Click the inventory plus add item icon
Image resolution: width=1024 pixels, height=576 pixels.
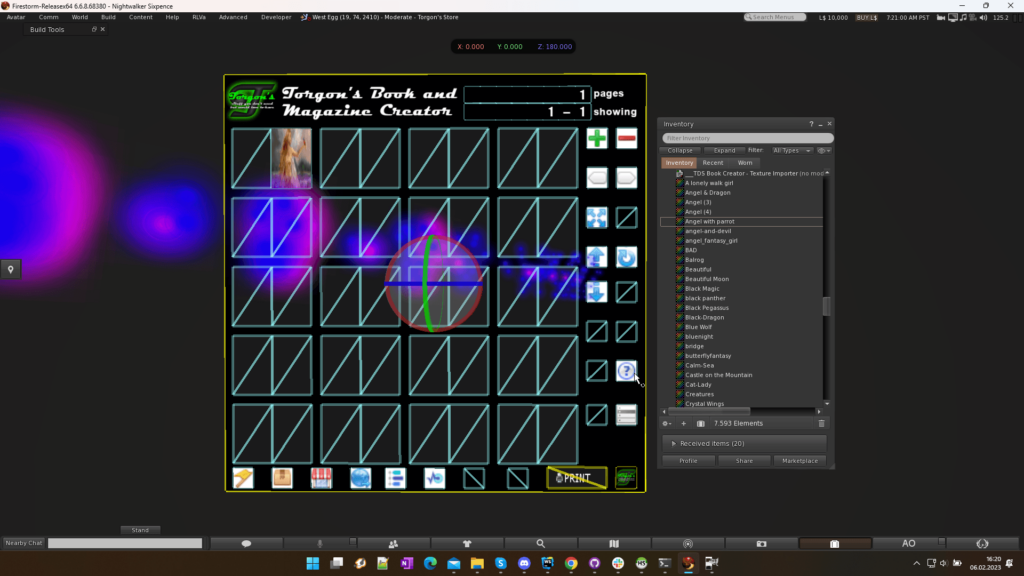click(x=684, y=423)
